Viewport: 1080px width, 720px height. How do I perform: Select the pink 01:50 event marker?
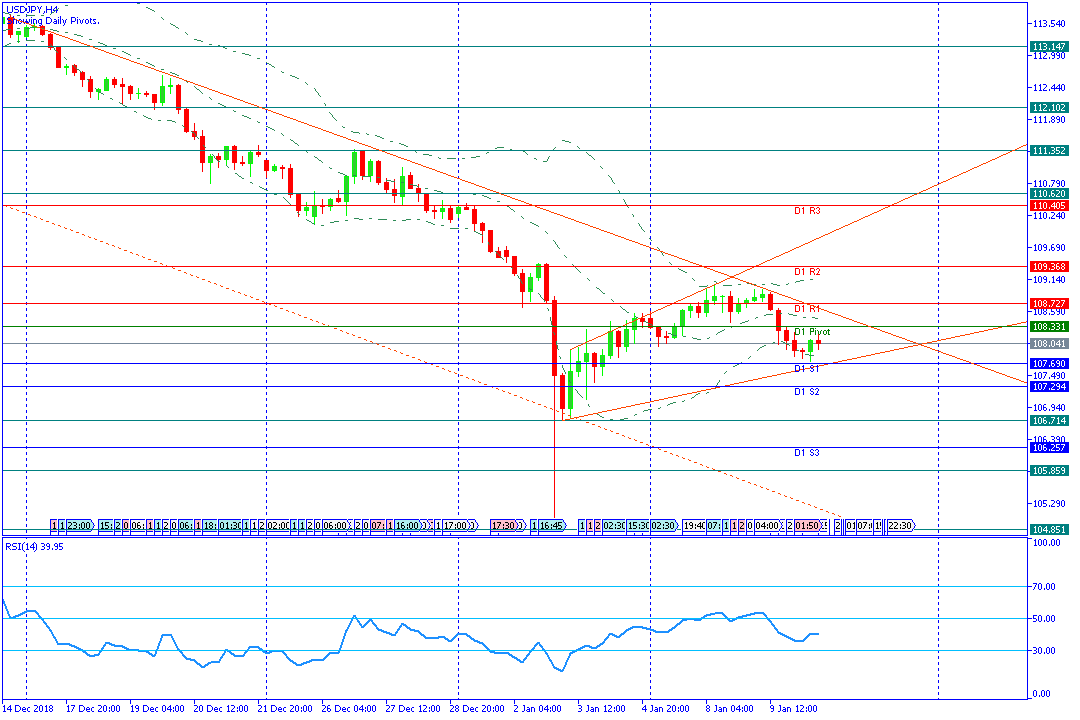pos(807,526)
